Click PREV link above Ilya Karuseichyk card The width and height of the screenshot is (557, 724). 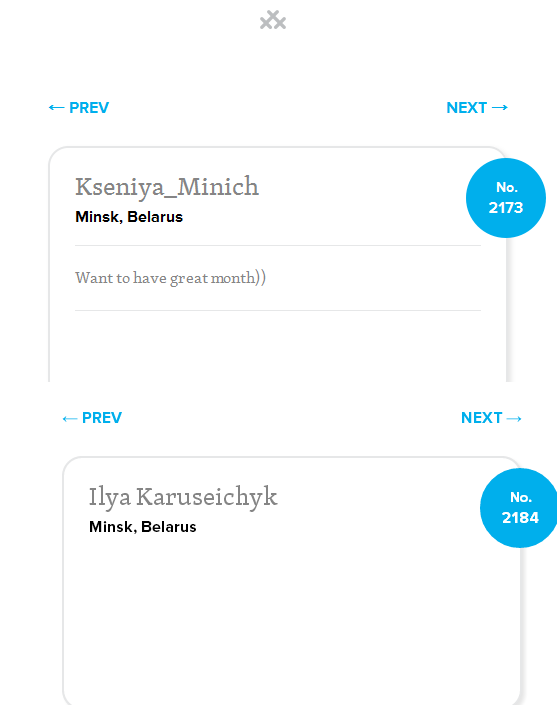click(92, 418)
